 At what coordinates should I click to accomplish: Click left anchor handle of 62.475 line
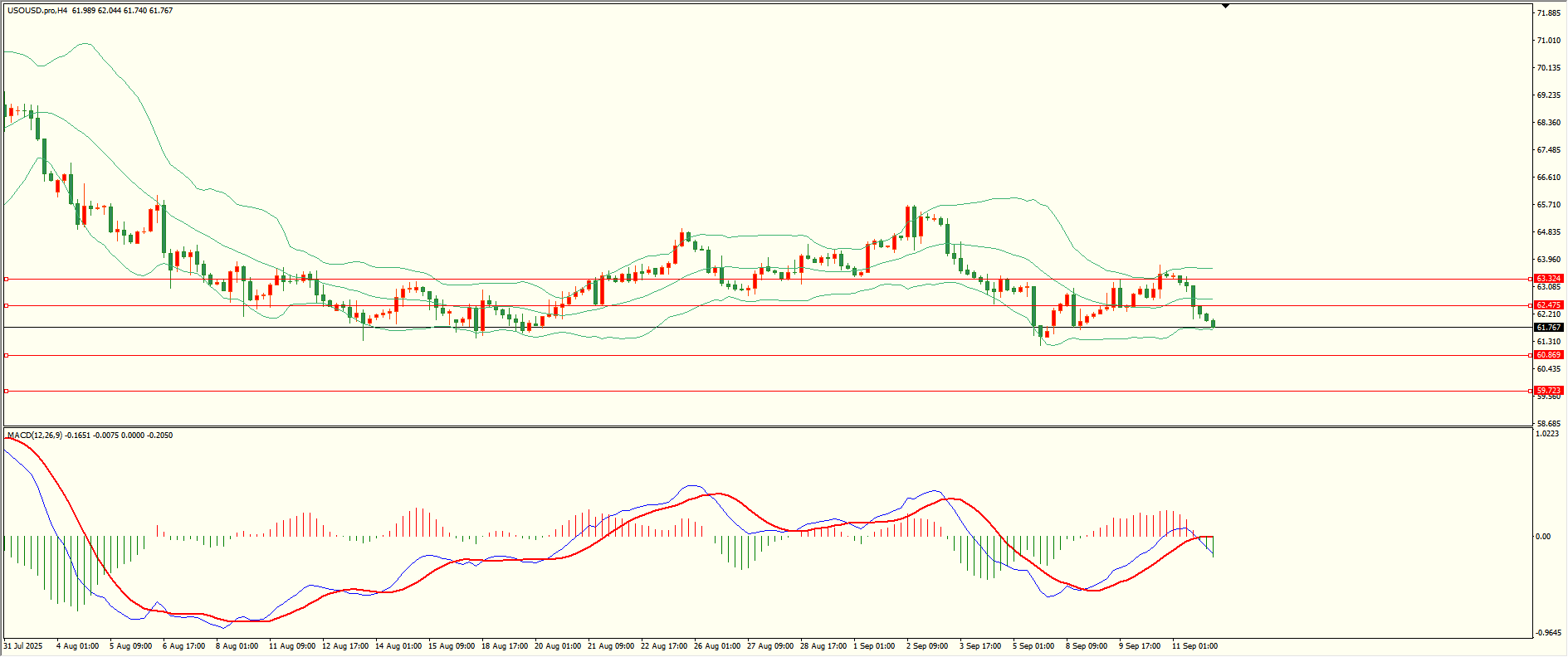tap(7, 305)
